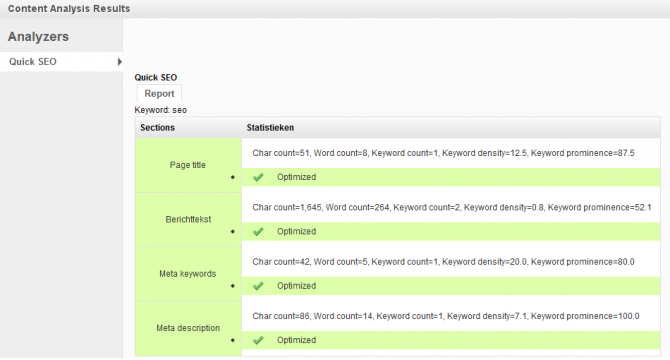Viewport: 670px width, 360px height.
Task: Click the green checkmark in Meta description row
Action: point(258,340)
